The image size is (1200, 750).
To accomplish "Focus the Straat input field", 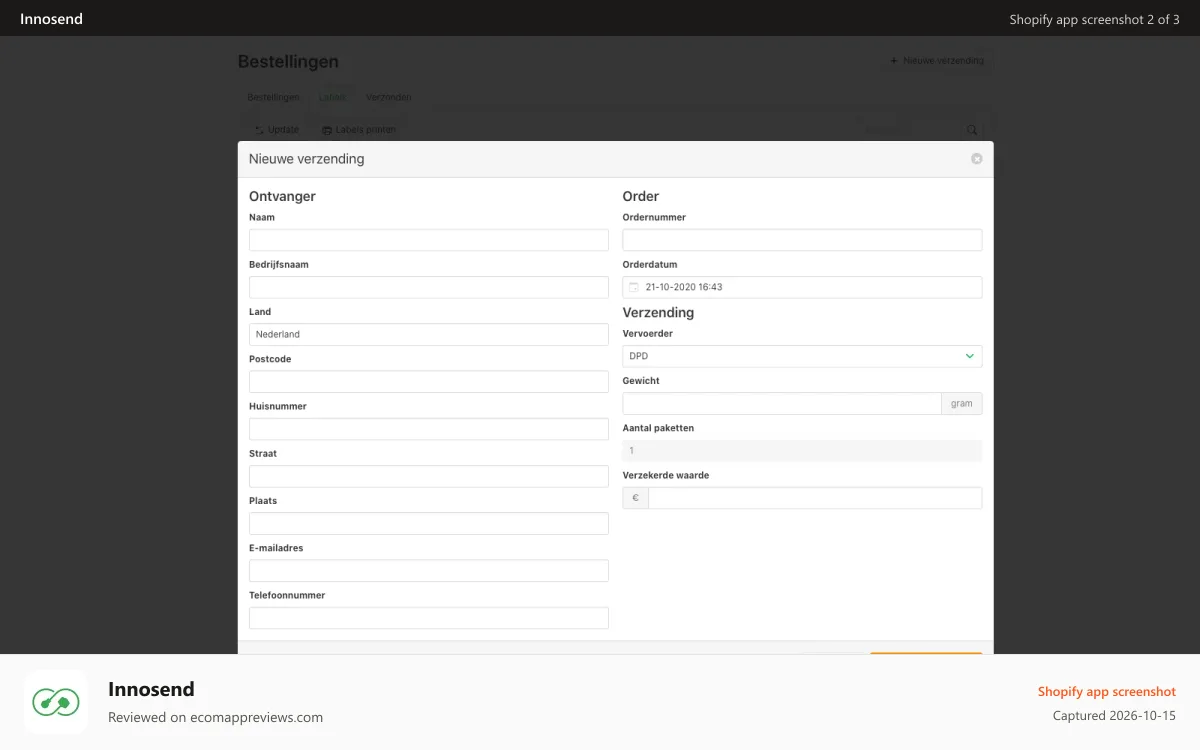I will [x=429, y=476].
